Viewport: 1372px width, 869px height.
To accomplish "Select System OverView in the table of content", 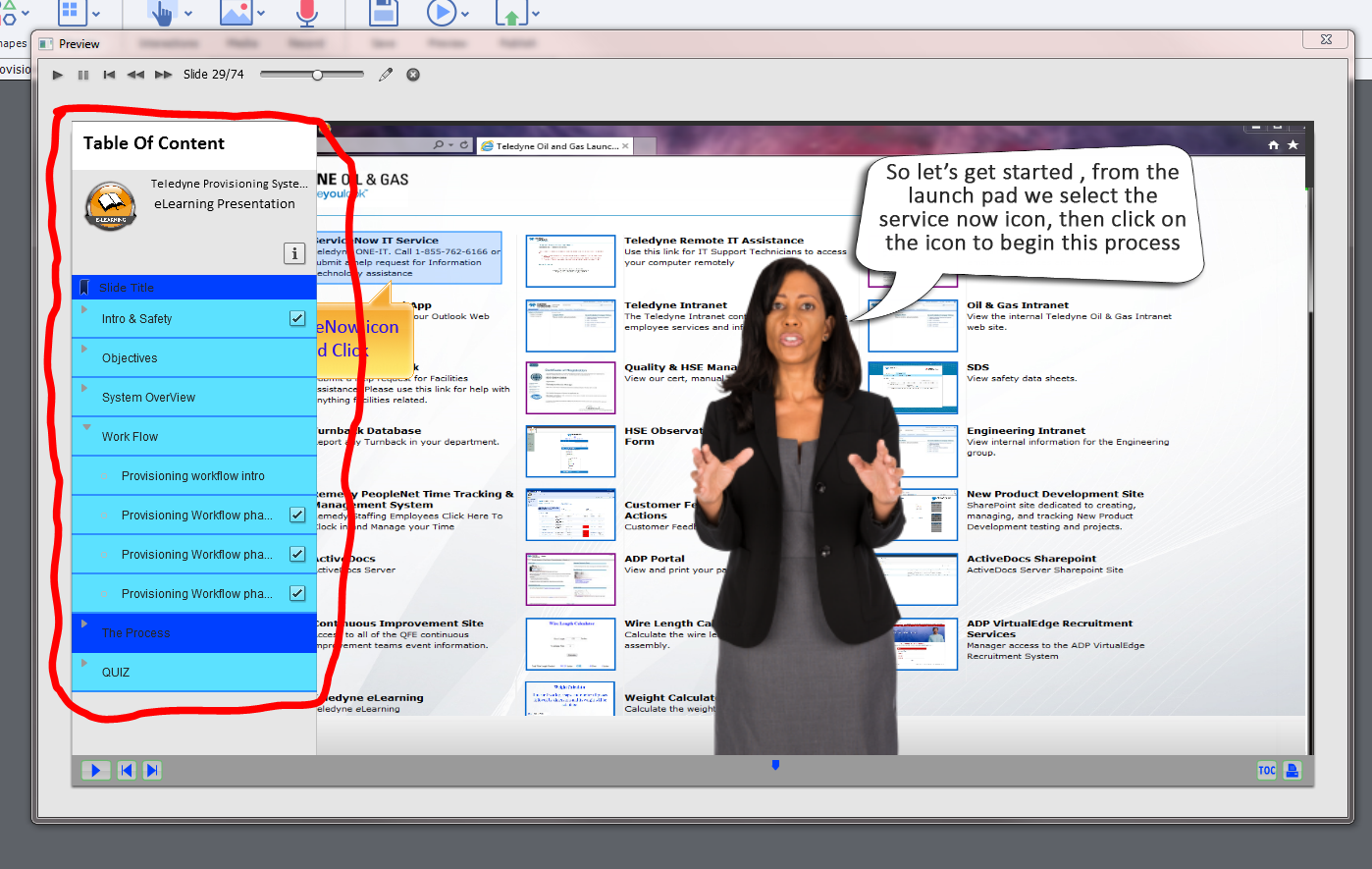I will point(148,398).
